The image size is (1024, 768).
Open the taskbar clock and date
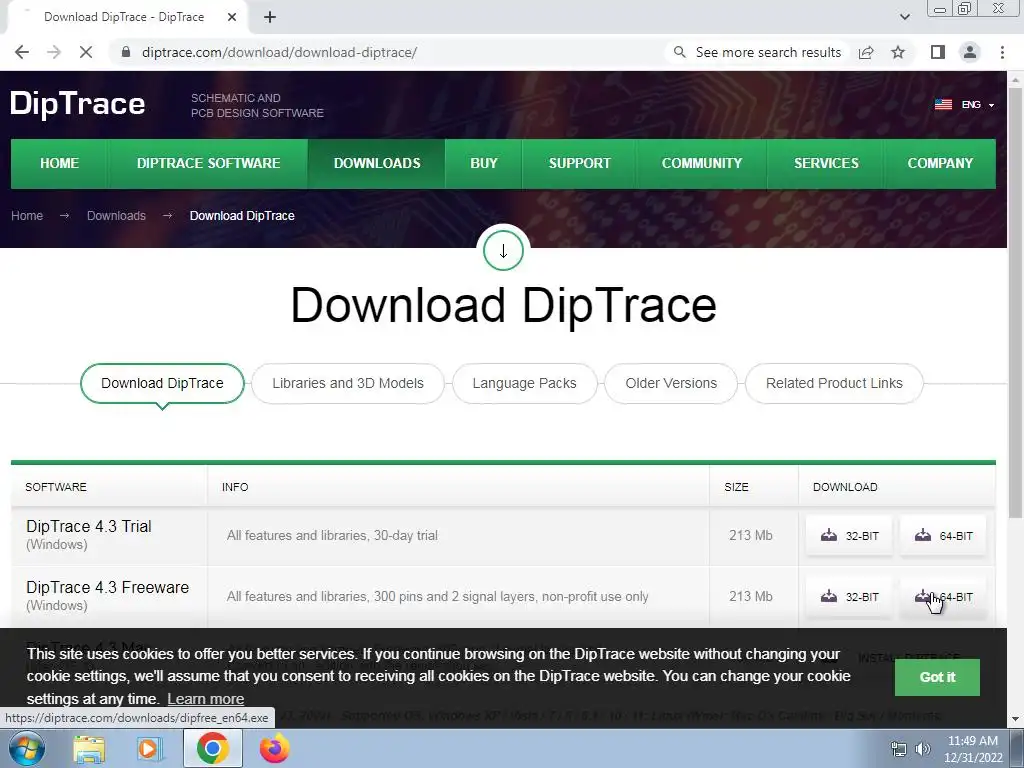point(972,749)
